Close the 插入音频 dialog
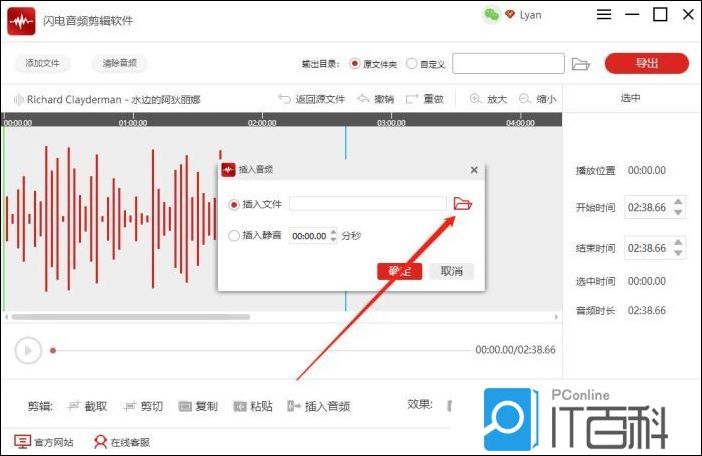 474,170
